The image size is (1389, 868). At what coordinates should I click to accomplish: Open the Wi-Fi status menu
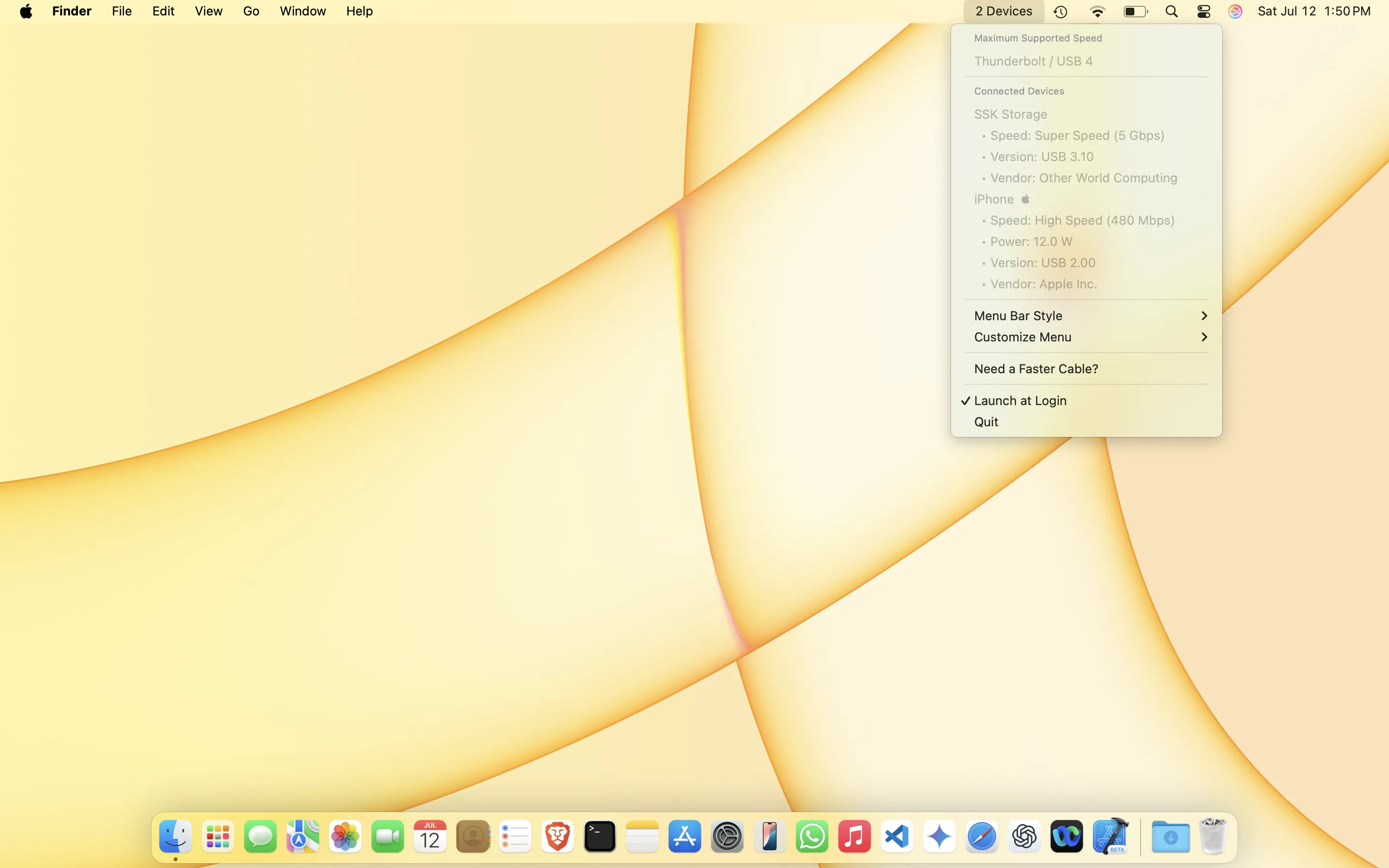coord(1097,12)
